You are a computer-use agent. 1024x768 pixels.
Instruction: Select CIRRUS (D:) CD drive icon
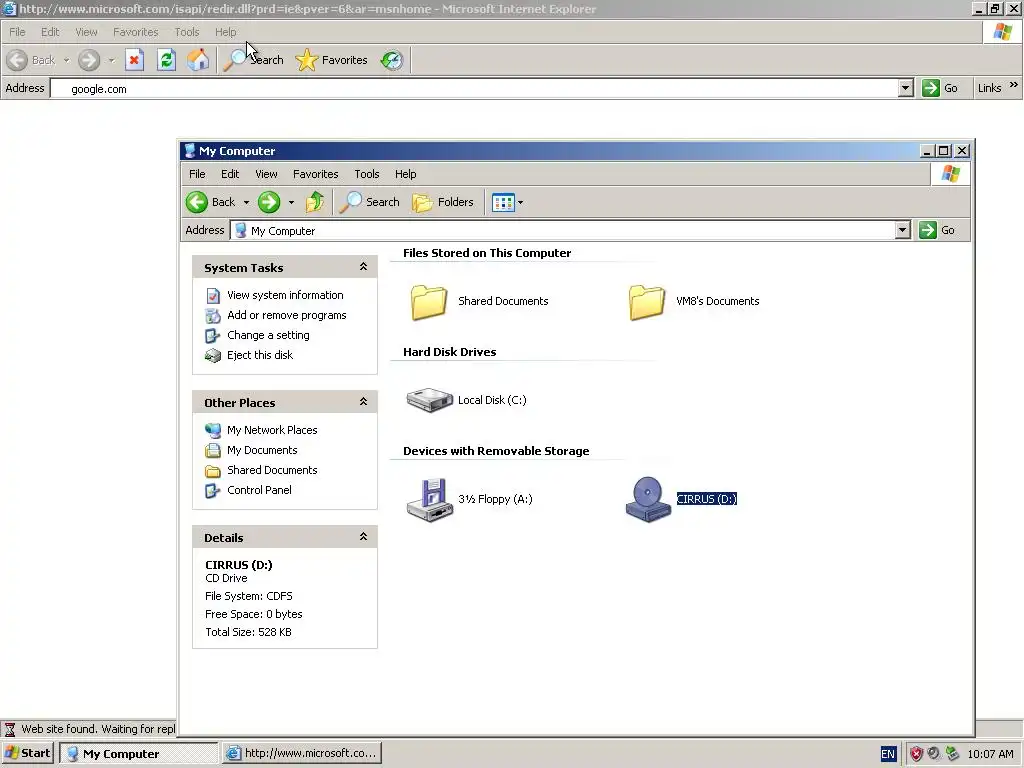click(x=648, y=500)
